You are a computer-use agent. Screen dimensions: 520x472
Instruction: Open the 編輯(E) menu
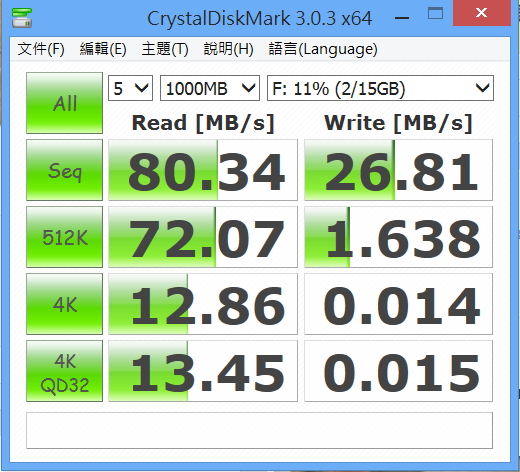(x=103, y=49)
